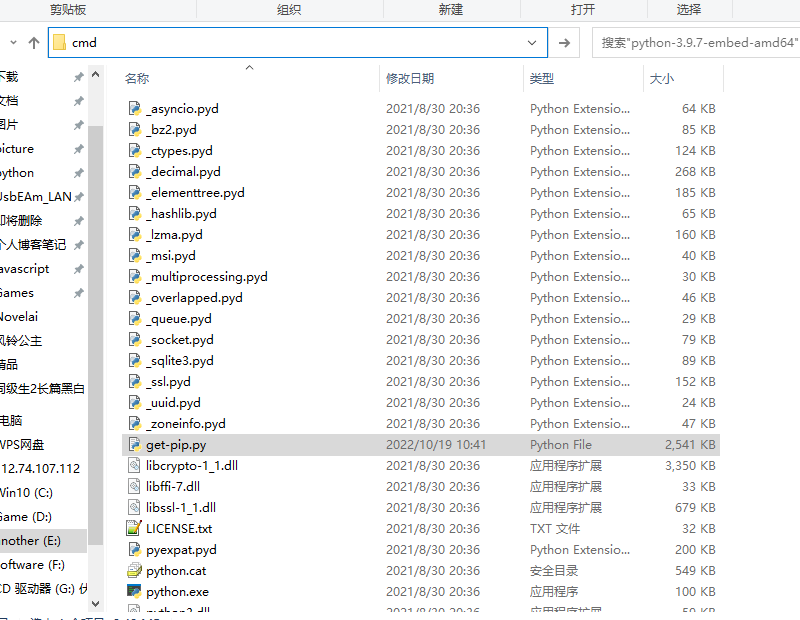Click the Go to arrow button
Image resolution: width=800 pixels, height=620 pixels.
coord(564,43)
